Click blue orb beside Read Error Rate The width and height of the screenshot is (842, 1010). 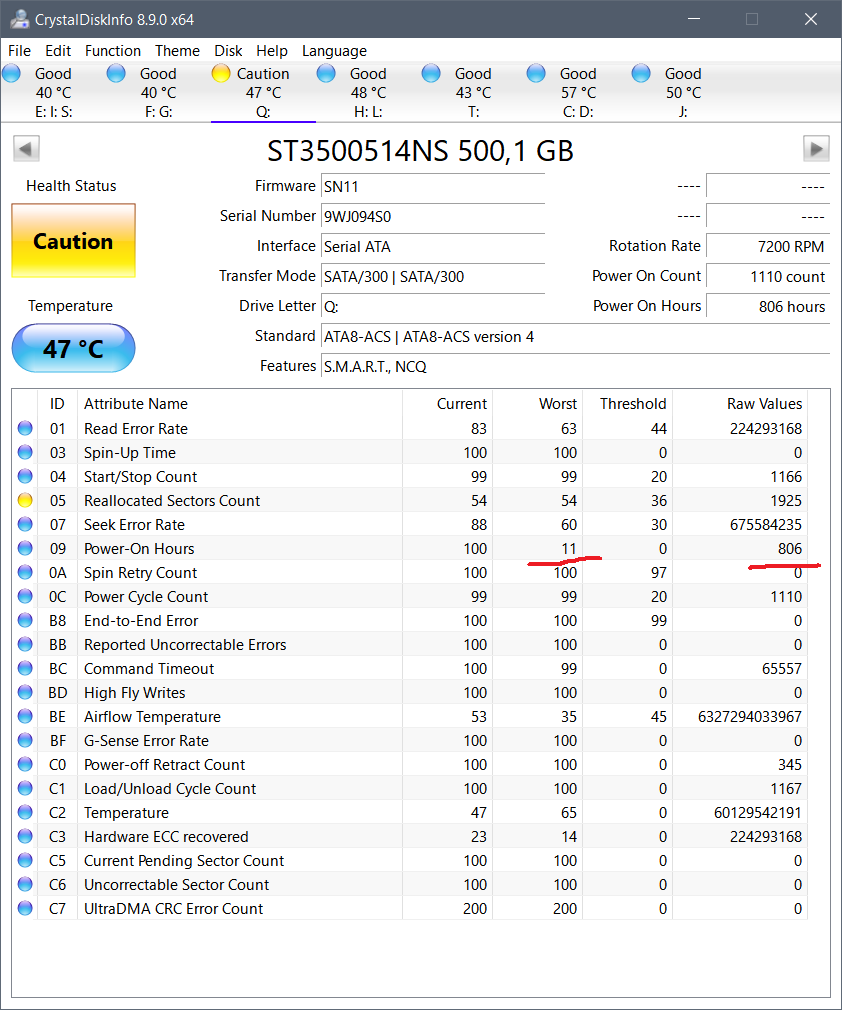click(x=25, y=429)
